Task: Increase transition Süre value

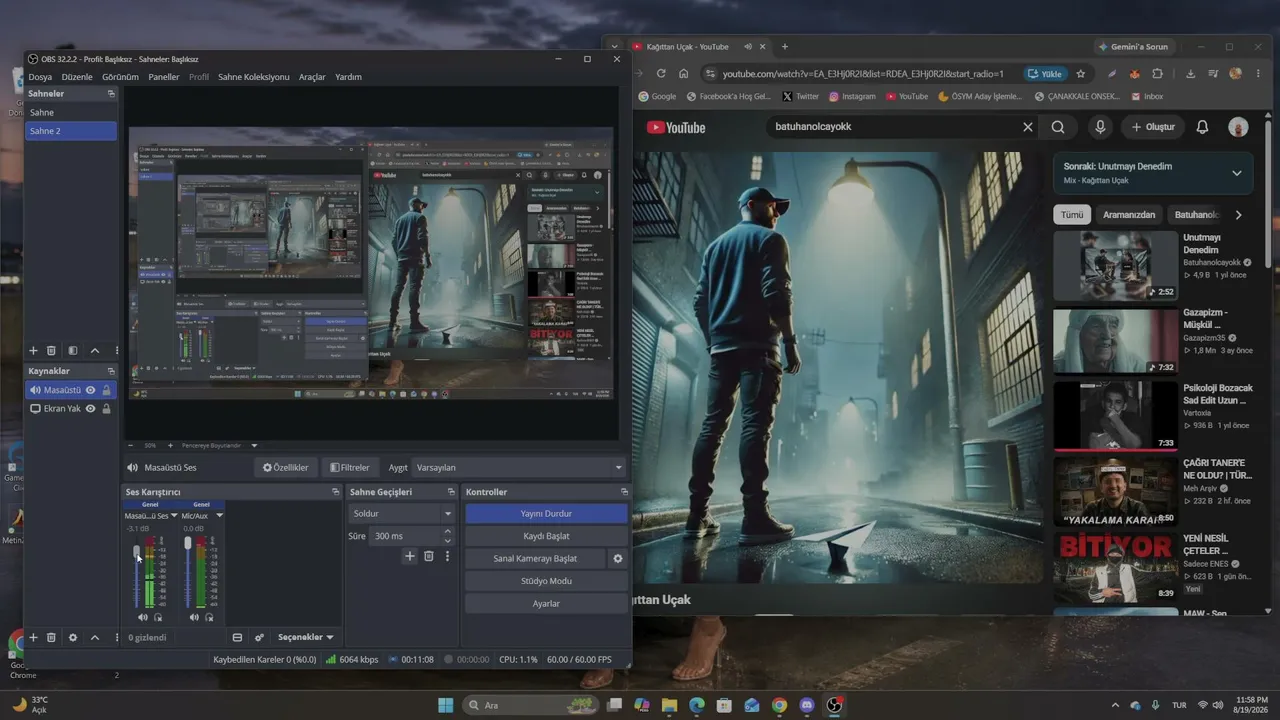Action: tap(447, 531)
